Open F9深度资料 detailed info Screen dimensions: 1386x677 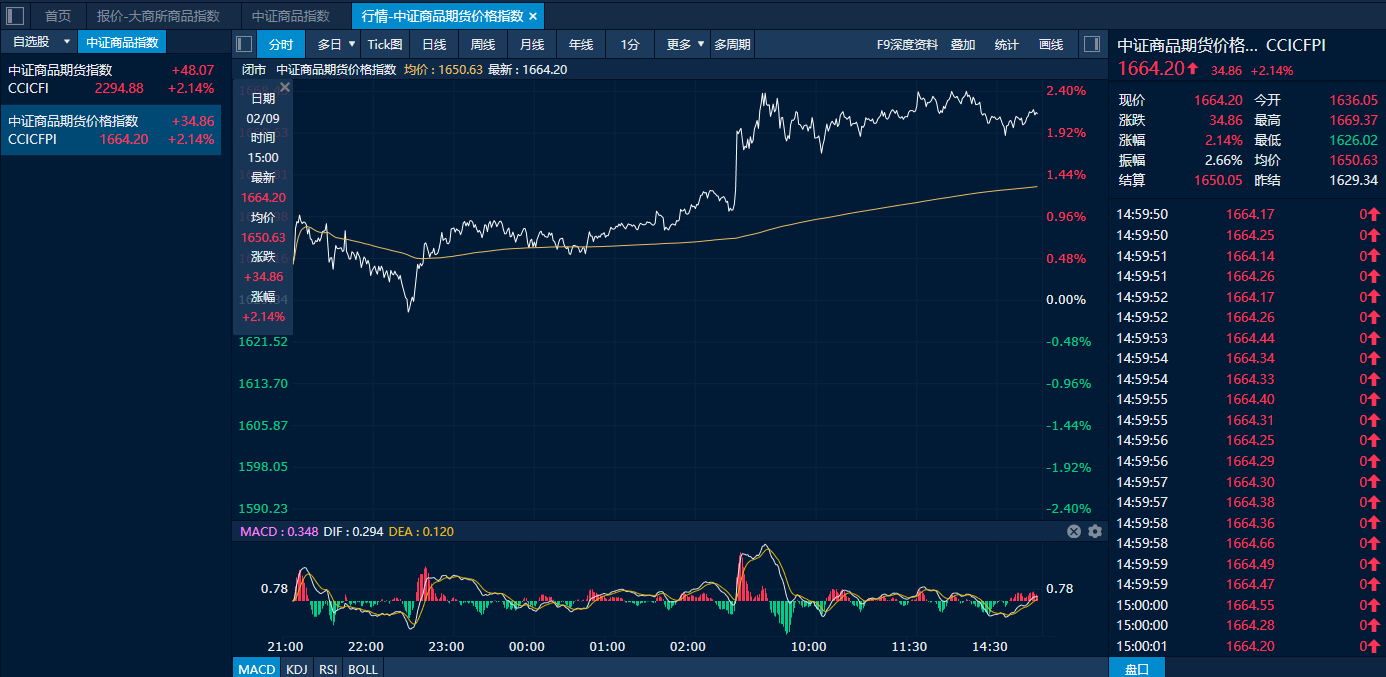pyautogui.click(x=907, y=44)
